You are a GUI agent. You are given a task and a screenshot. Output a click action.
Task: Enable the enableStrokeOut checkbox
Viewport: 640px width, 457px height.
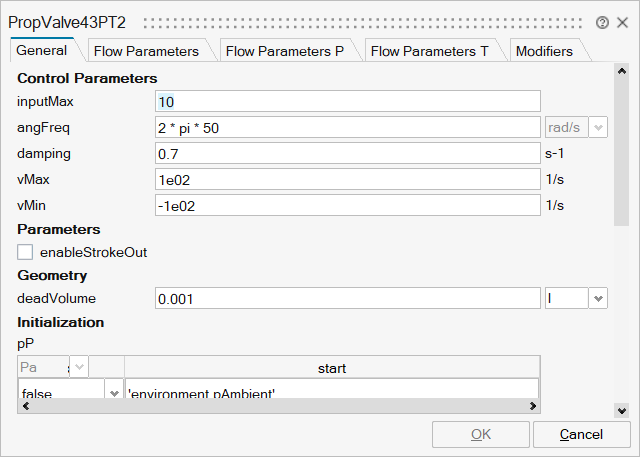(x=25, y=252)
